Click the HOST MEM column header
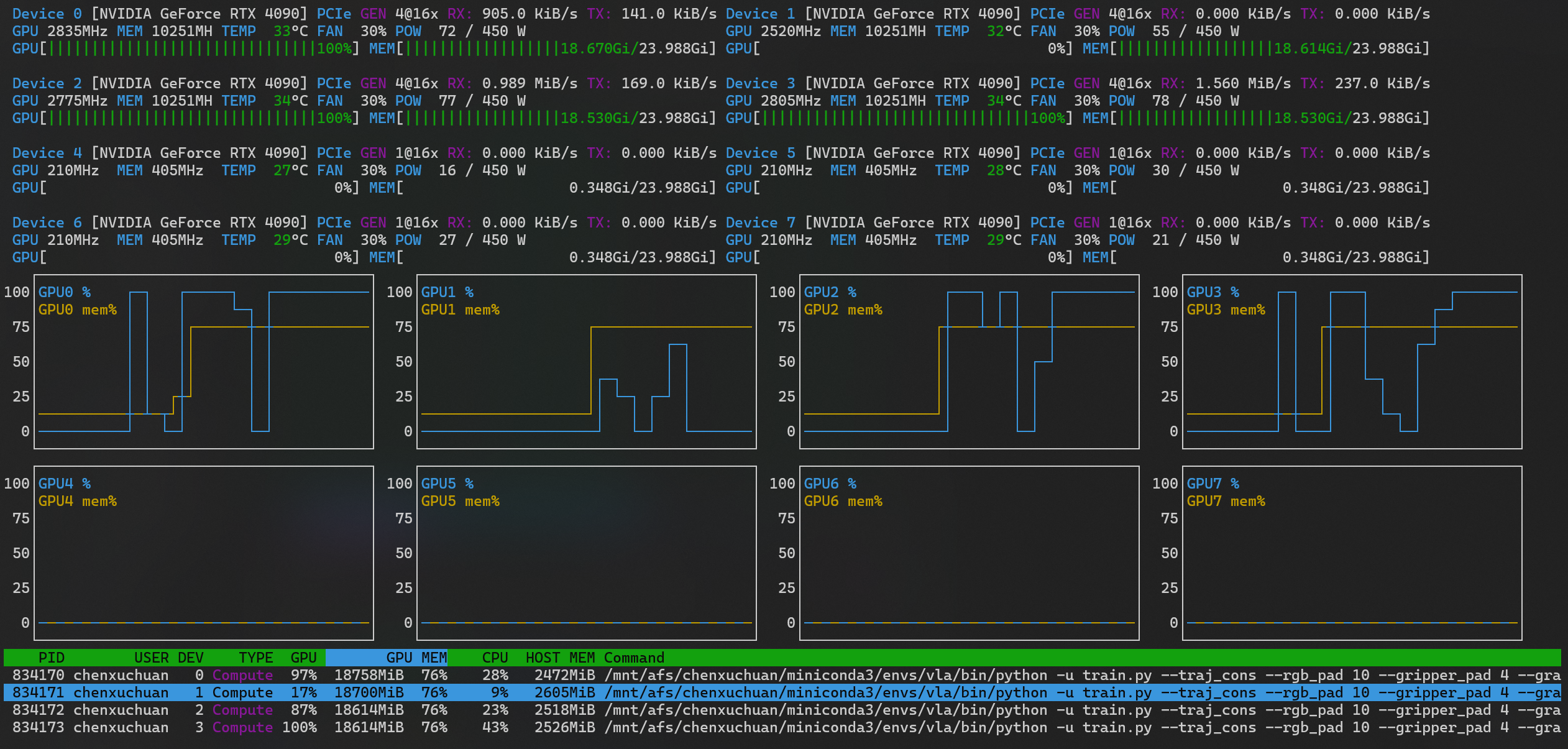The width and height of the screenshot is (1568, 749). point(560,658)
